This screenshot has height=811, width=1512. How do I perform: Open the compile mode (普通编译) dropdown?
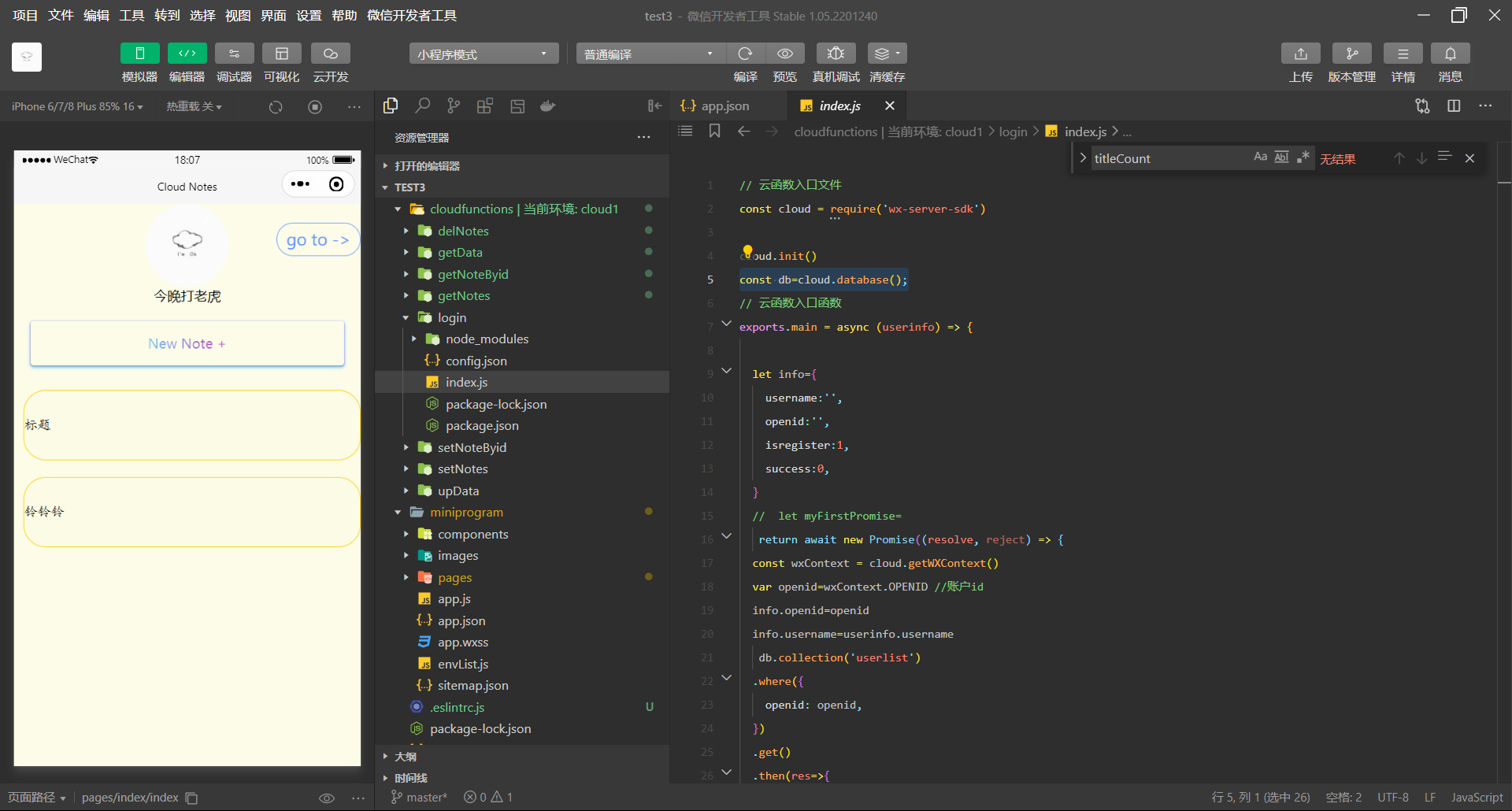(x=650, y=54)
